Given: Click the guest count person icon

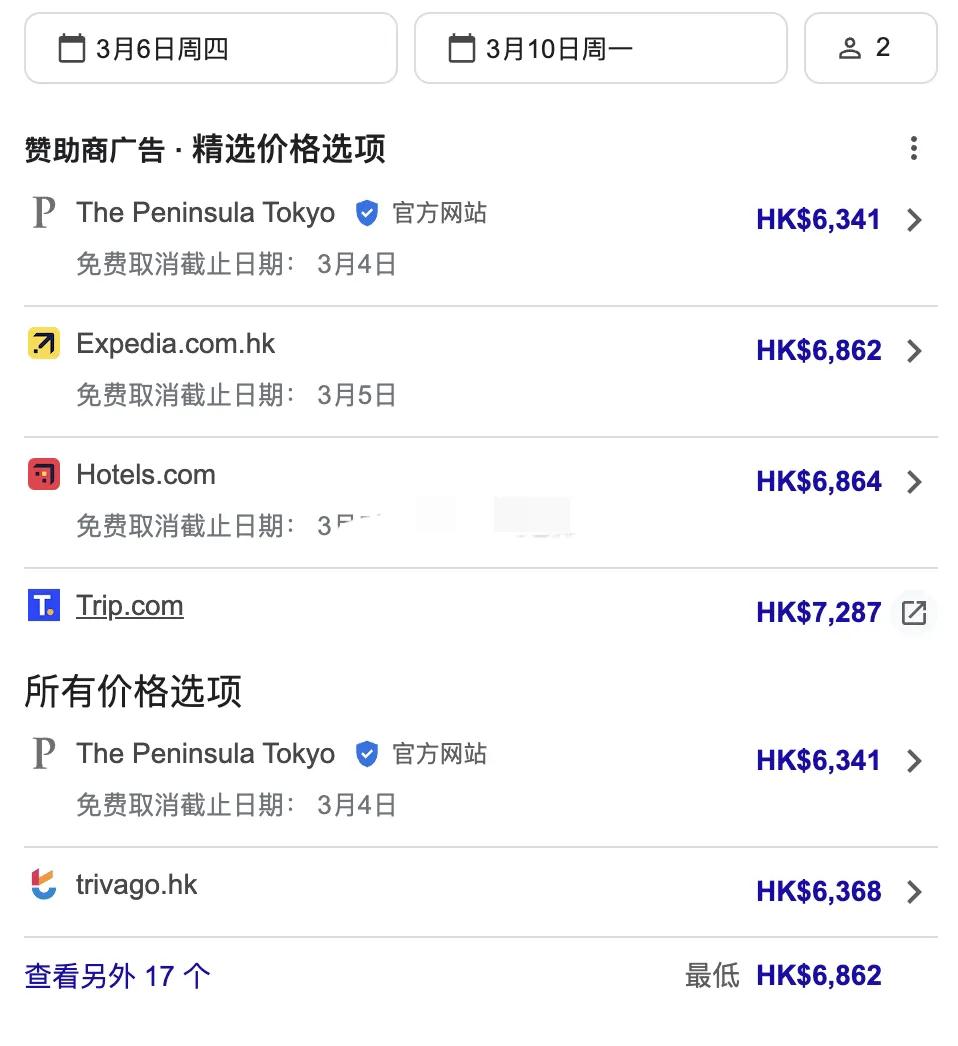Looking at the screenshot, I should click(849, 48).
